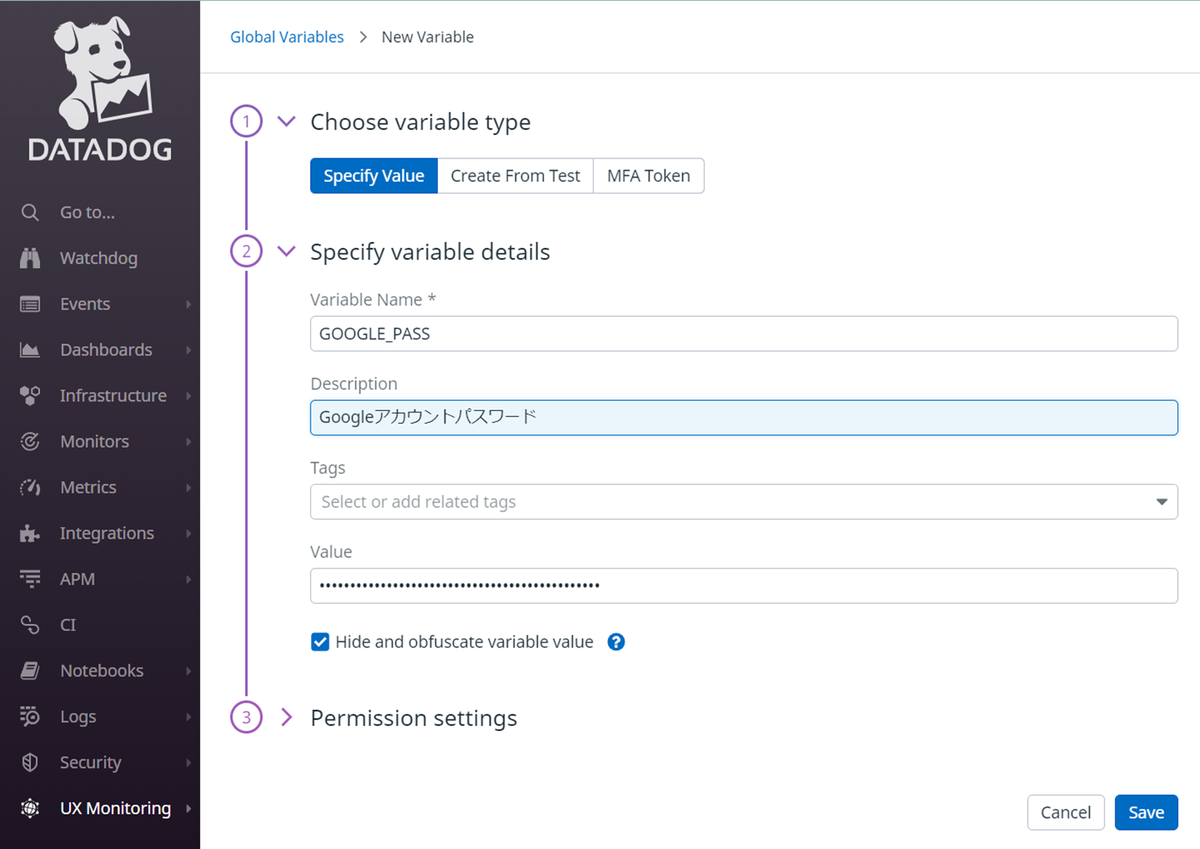This screenshot has height=849, width=1200.
Task: Click the Dashboards chart icon
Action: [30, 350]
